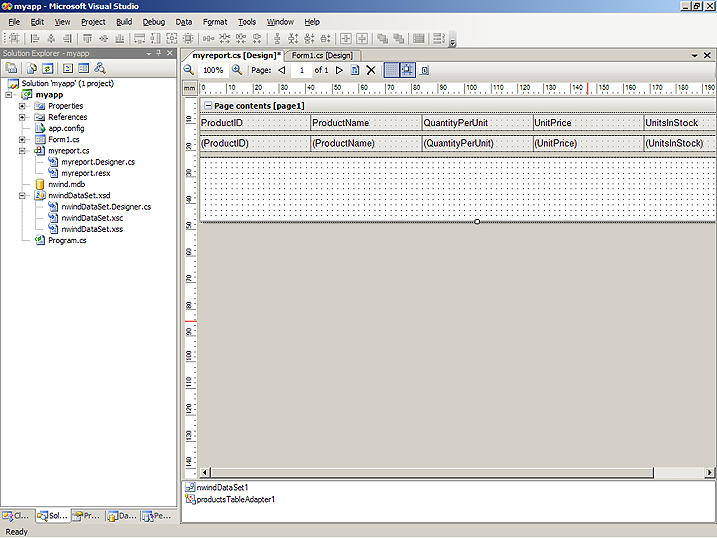
Task: Click the Send to Back icon
Action: [399, 38]
